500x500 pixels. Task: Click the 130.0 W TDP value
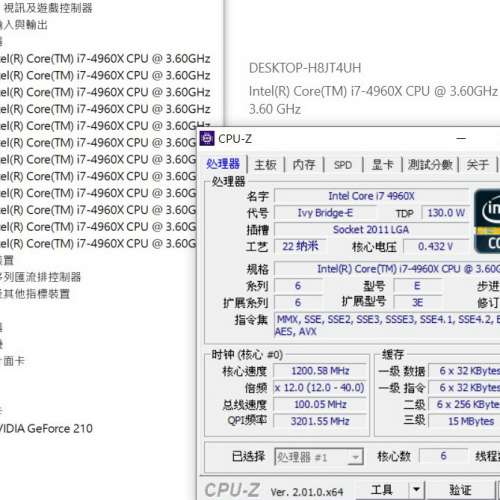[x=446, y=213]
